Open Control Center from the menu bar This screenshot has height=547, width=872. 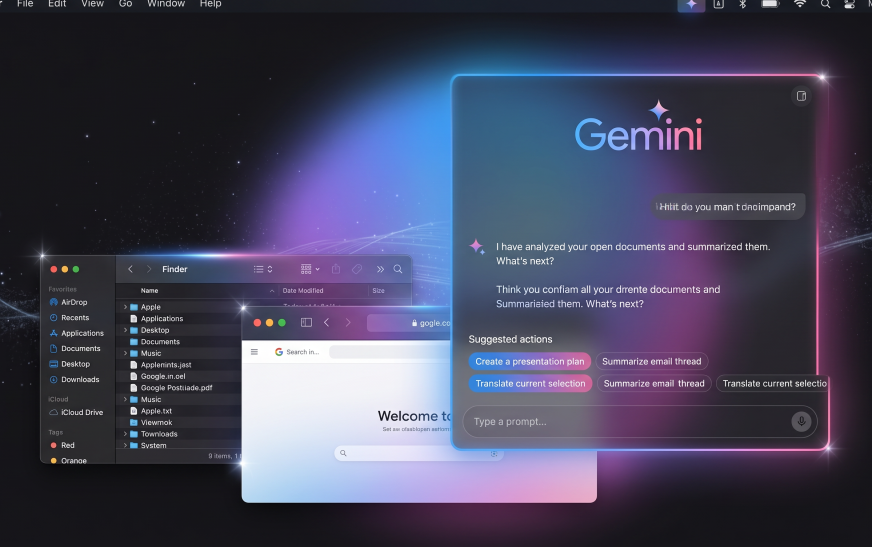849,4
